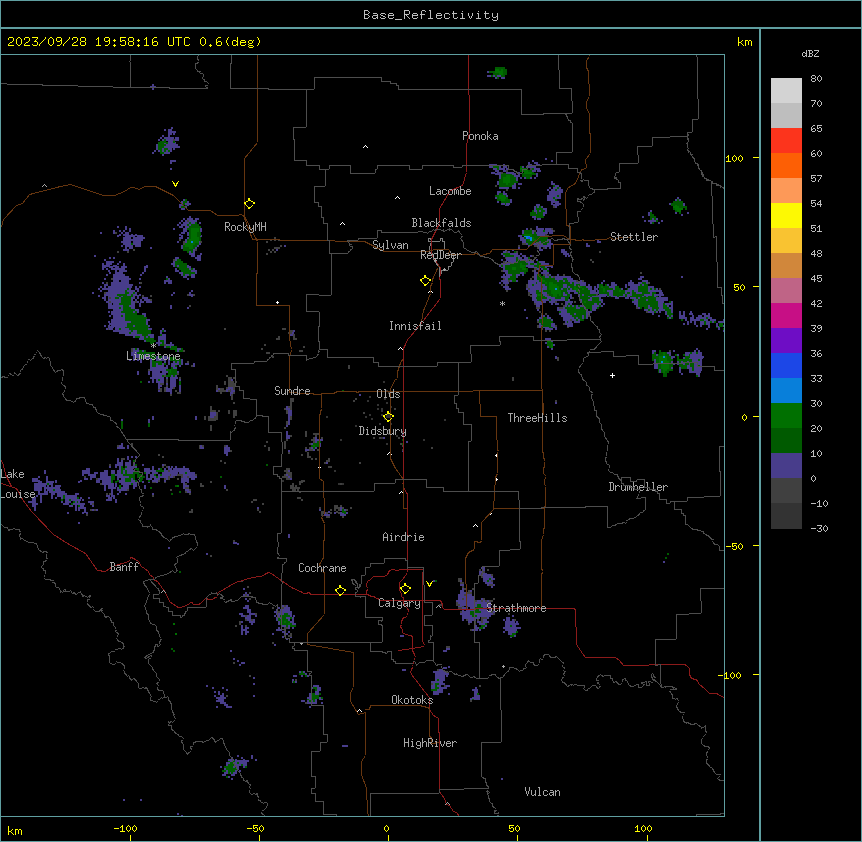
Task: Click the Base_Reflectivity title text
Action: tap(431, 15)
